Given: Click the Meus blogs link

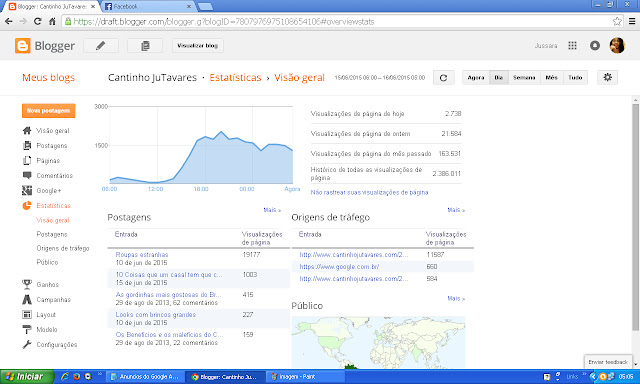Looking at the screenshot, I should tap(48, 78).
